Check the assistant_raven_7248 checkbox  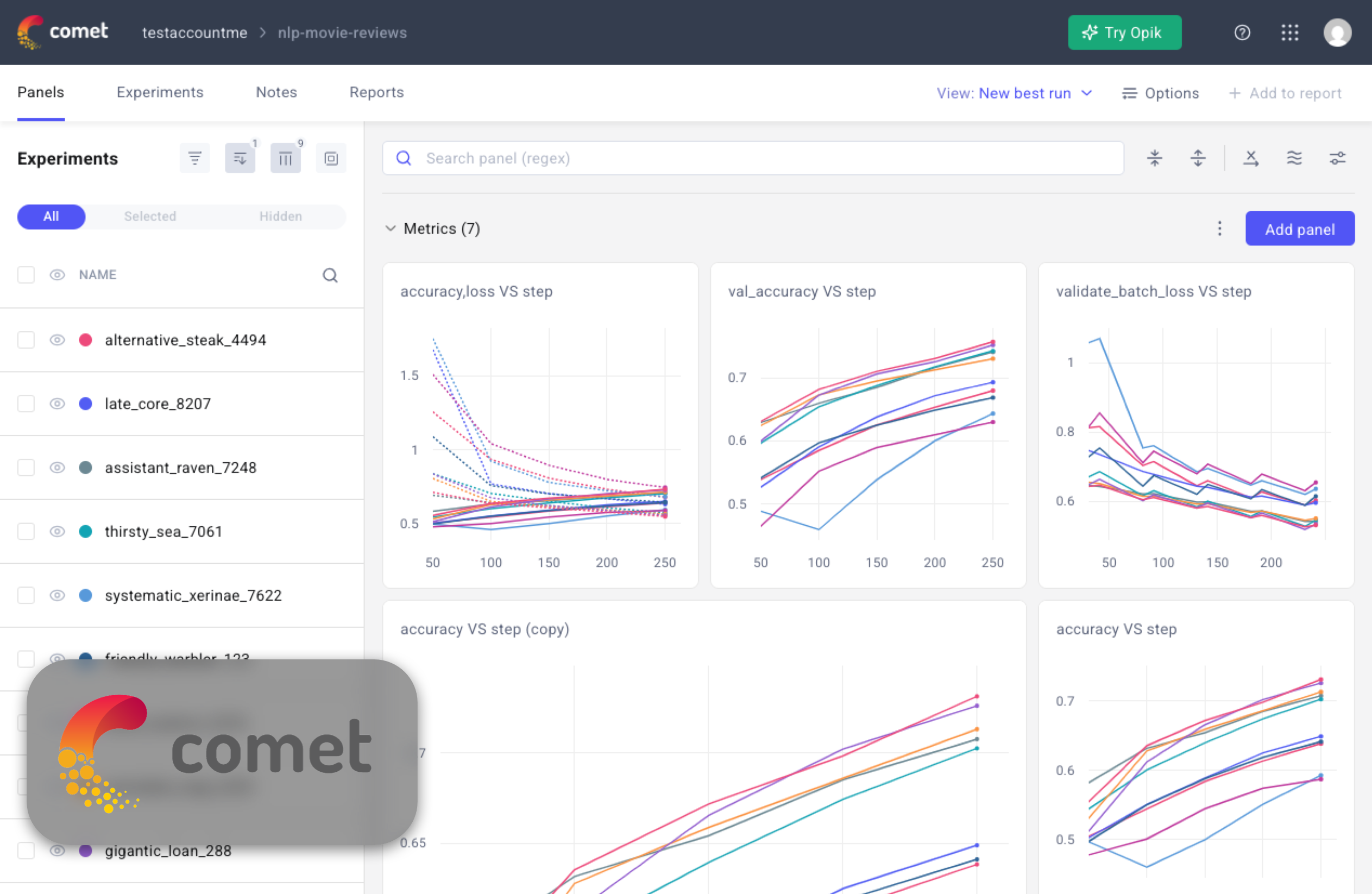coord(26,468)
